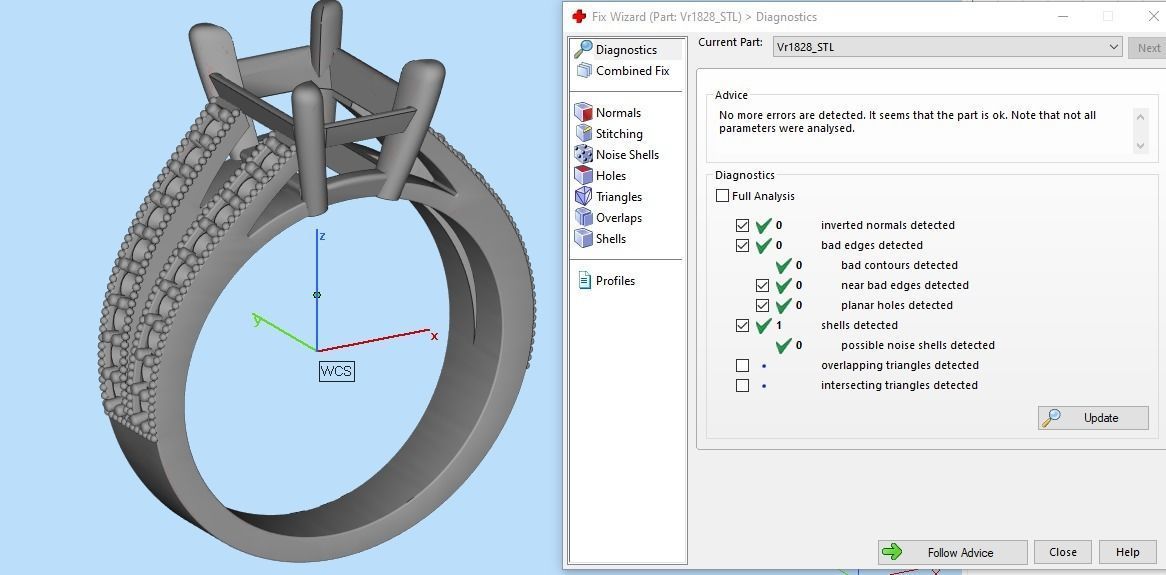The height and width of the screenshot is (575, 1166).
Task: Click the Update button
Action: [x=1093, y=418]
